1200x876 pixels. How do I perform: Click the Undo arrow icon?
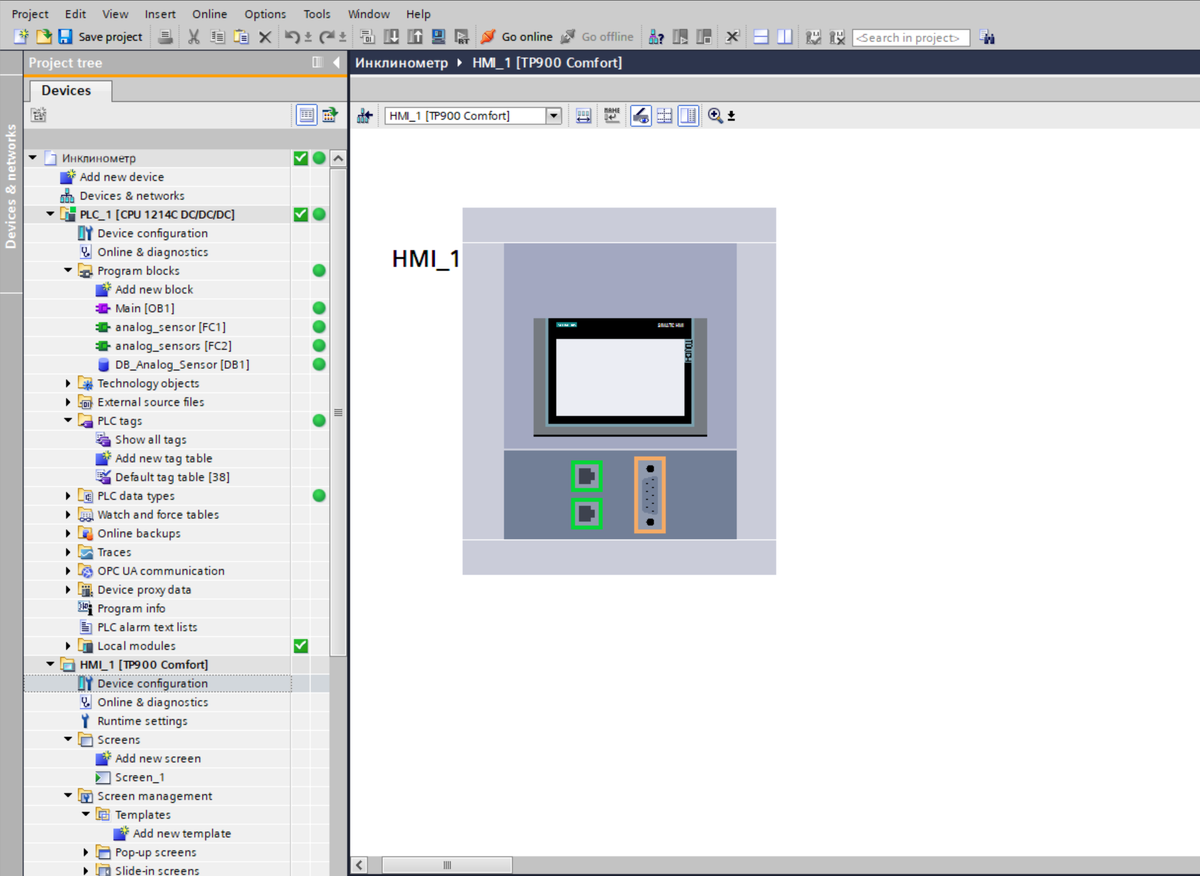tap(291, 37)
